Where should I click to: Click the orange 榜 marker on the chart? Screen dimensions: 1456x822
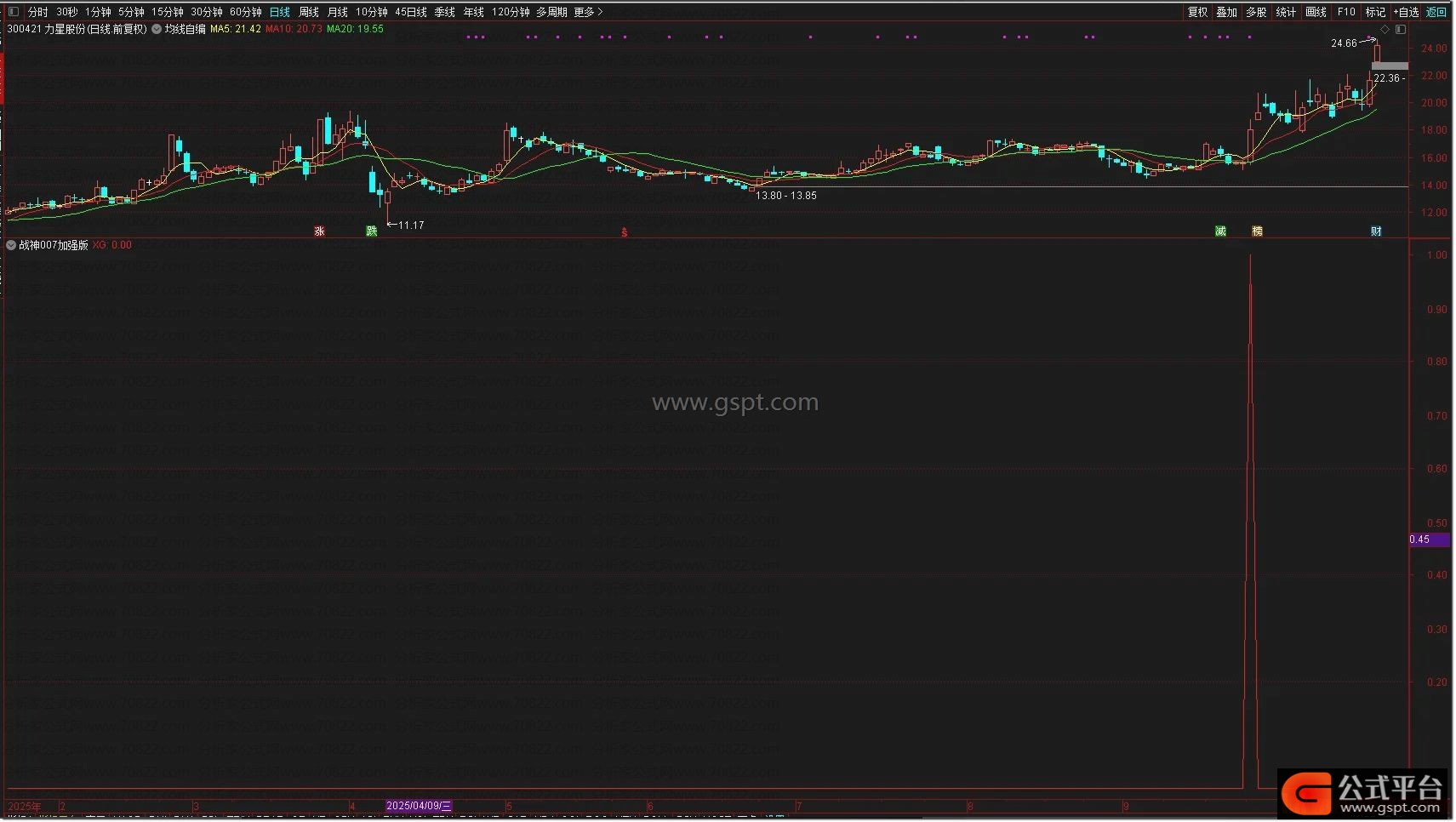(x=1257, y=231)
